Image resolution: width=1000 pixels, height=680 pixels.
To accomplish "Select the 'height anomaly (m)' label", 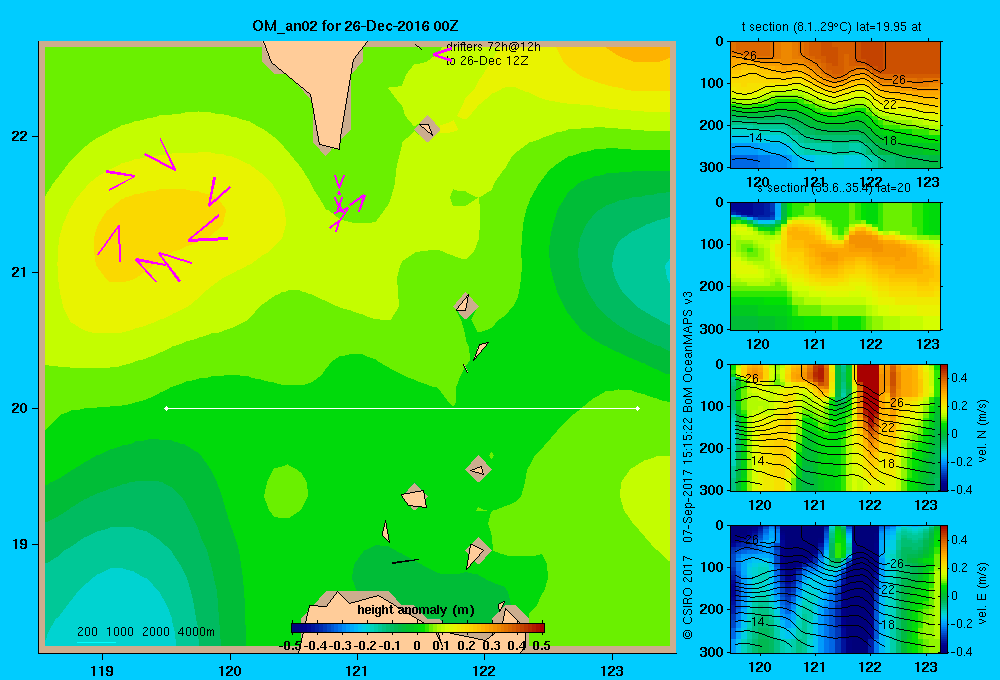I will [415, 610].
